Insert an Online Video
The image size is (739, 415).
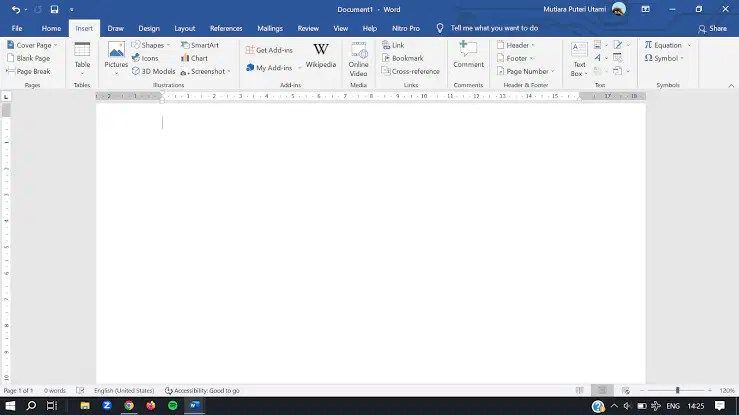[358, 59]
